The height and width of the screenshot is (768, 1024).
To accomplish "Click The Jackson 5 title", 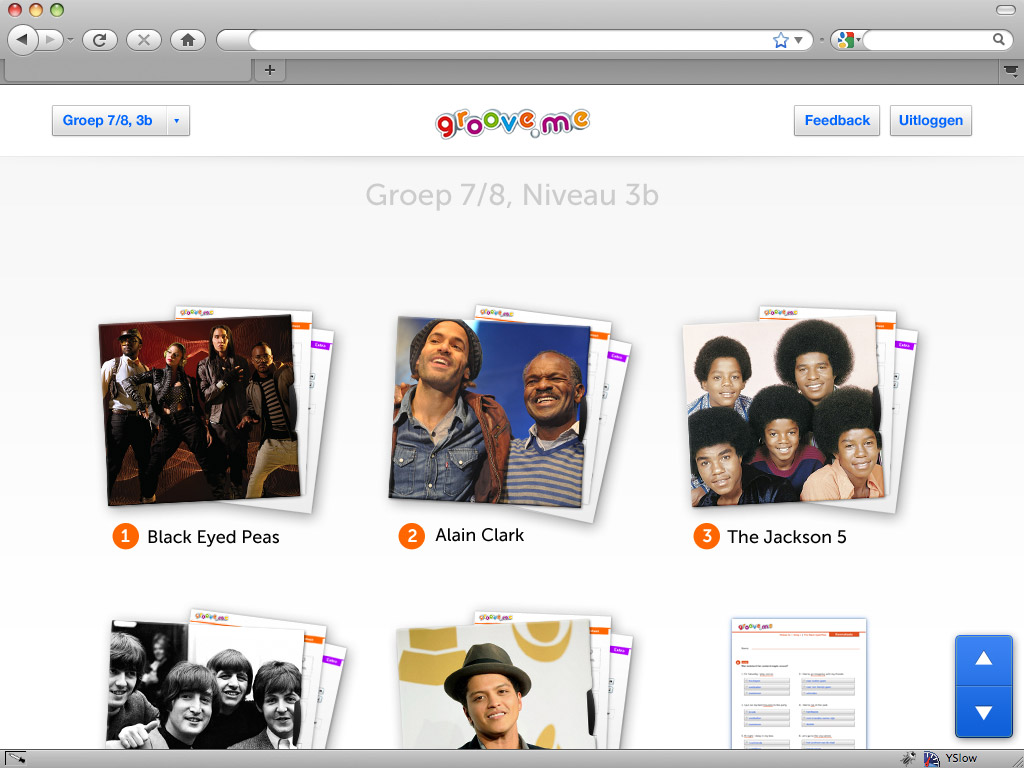I will tap(787, 537).
